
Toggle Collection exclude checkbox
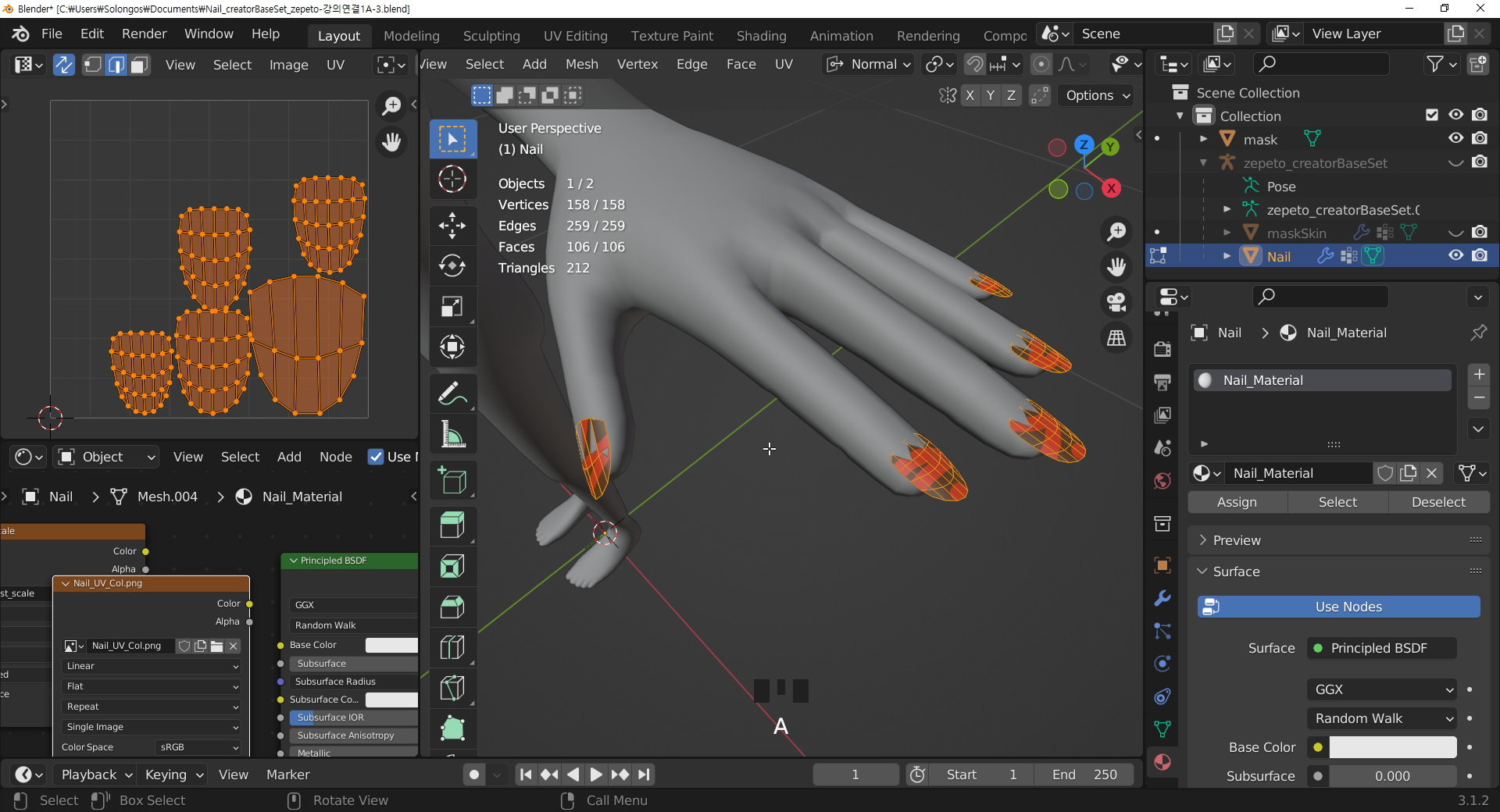[1431, 115]
